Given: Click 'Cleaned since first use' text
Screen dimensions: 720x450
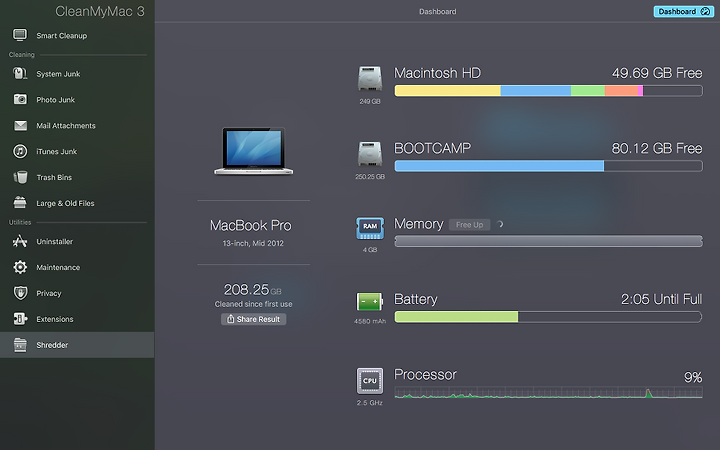Looking at the screenshot, I should [253, 304].
